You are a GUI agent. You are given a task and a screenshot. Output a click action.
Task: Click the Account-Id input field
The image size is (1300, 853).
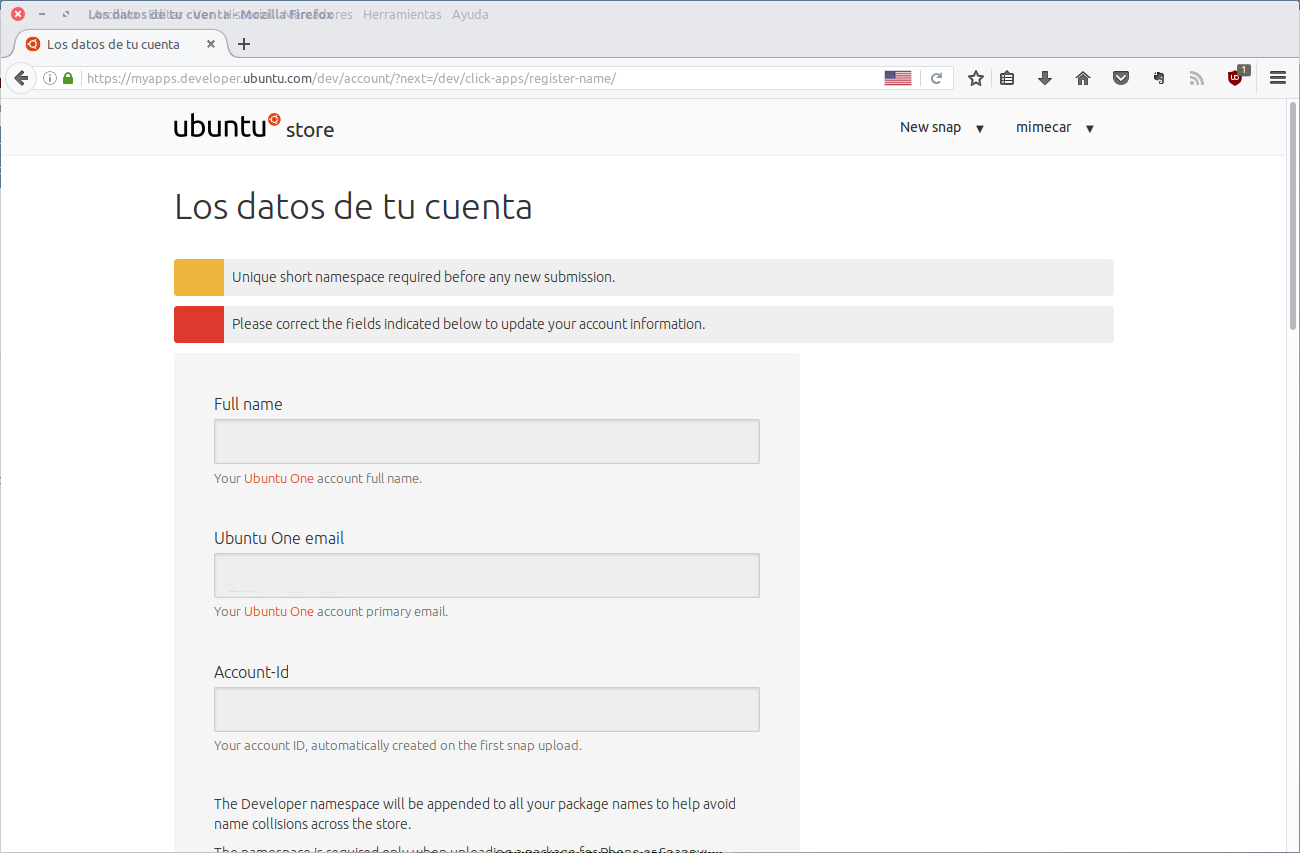click(487, 709)
